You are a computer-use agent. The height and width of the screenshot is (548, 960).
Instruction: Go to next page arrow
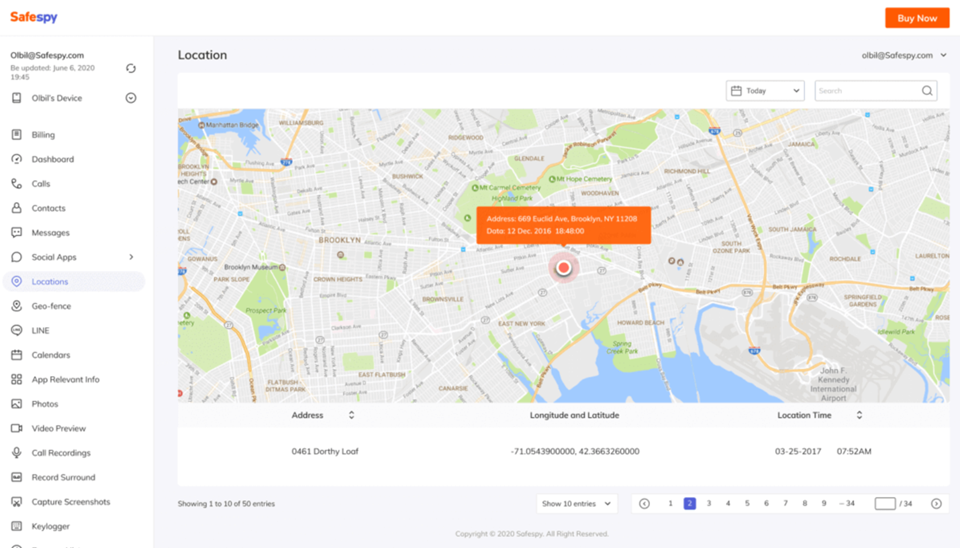[936, 503]
